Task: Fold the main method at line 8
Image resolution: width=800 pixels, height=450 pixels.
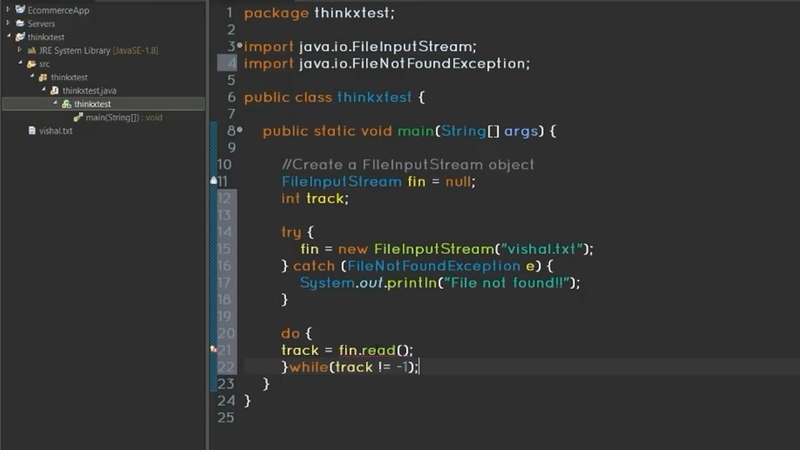Action: 240,130
